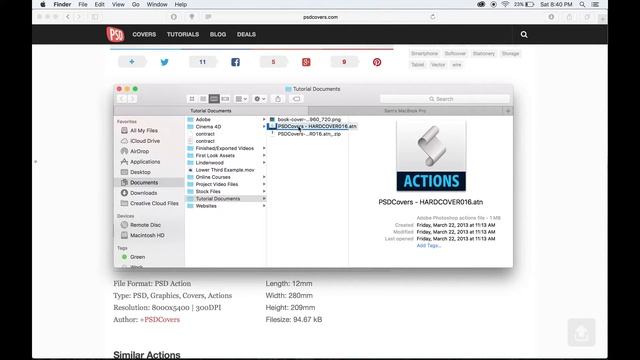The width and height of the screenshot is (640, 360).
Task: Click the Spotlight search icon in menu bar
Action: (582, 4)
